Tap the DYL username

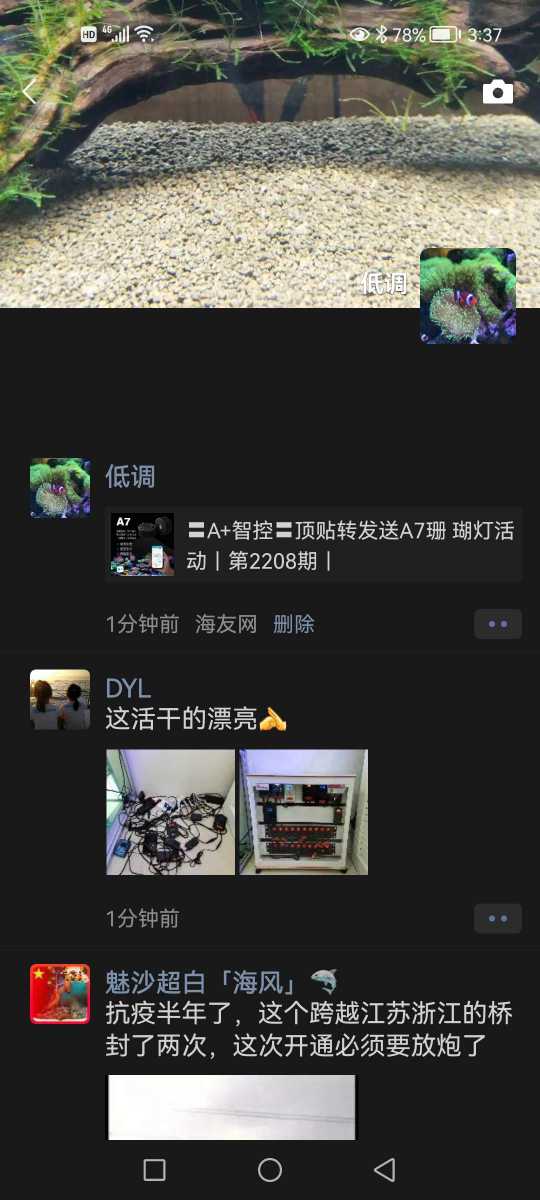click(x=128, y=688)
